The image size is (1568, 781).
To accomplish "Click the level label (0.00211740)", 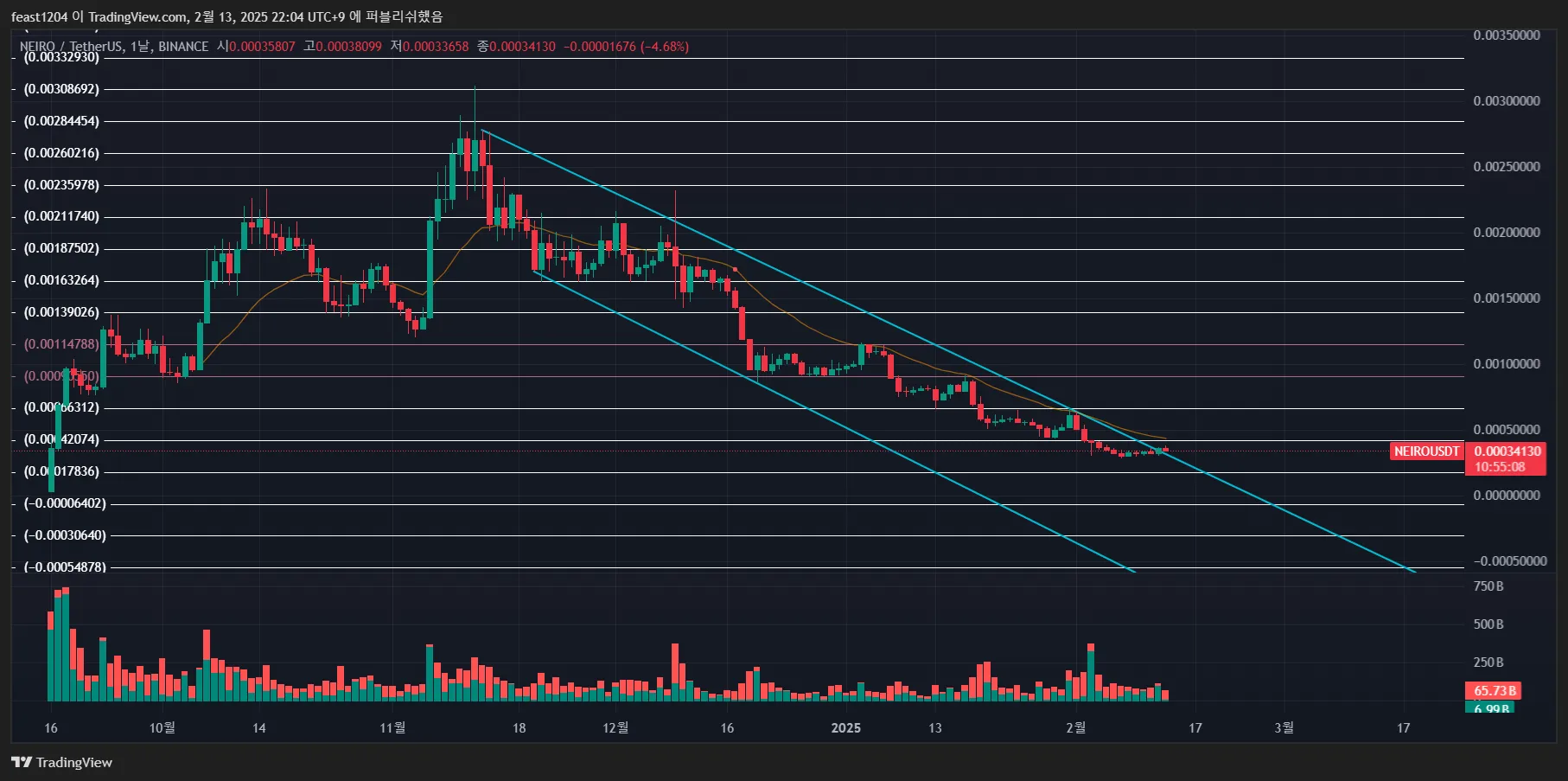I will (61, 216).
